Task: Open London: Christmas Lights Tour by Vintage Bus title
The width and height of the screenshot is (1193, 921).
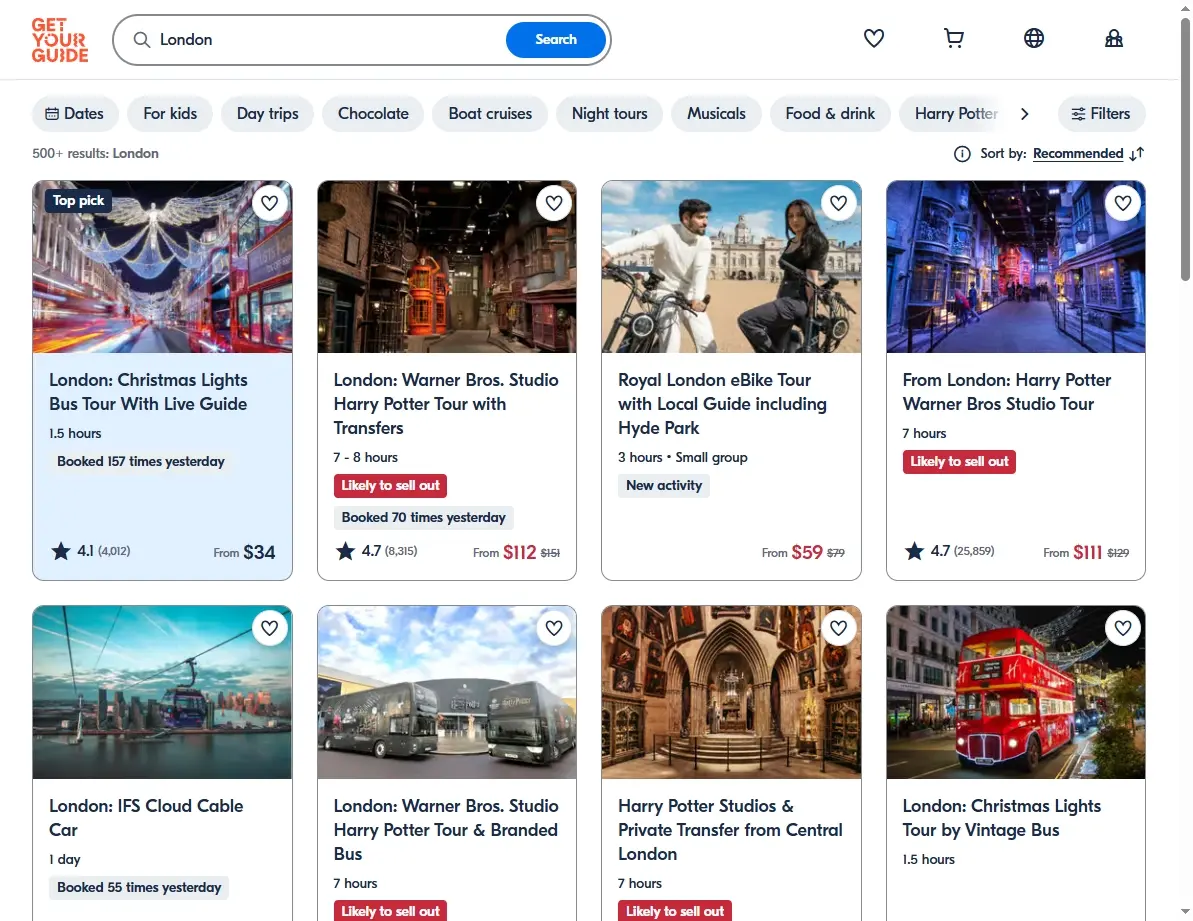Action: pos(1001,818)
